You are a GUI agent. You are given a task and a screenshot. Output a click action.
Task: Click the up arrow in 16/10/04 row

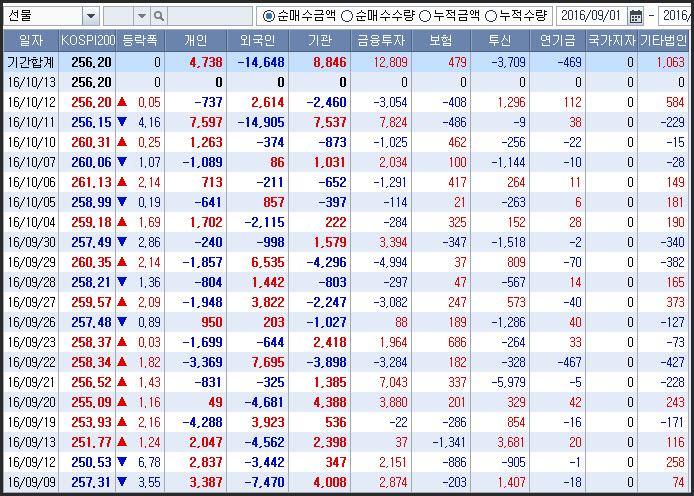tap(122, 222)
